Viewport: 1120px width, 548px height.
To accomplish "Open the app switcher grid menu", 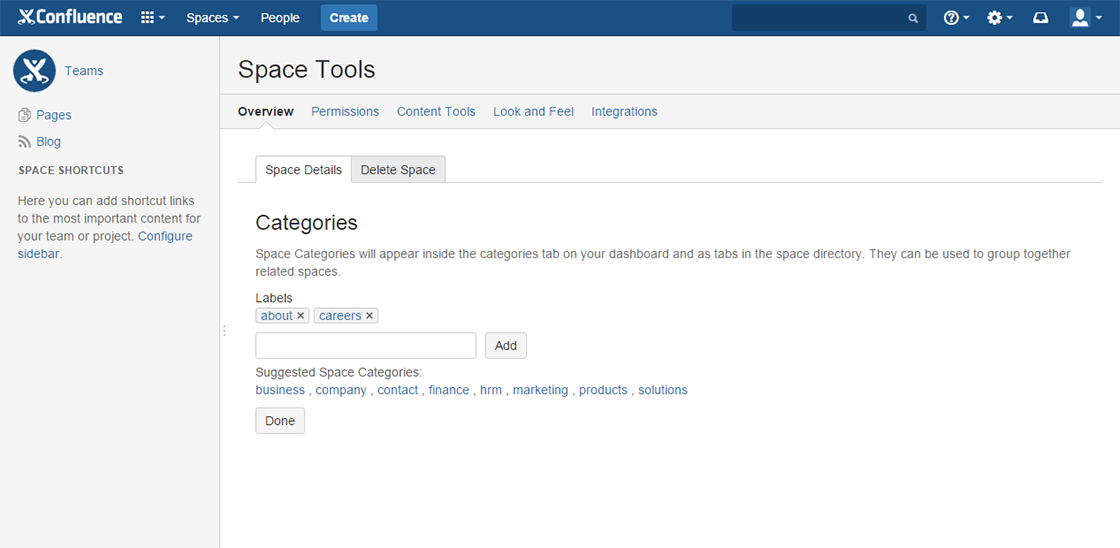I will click(153, 18).
